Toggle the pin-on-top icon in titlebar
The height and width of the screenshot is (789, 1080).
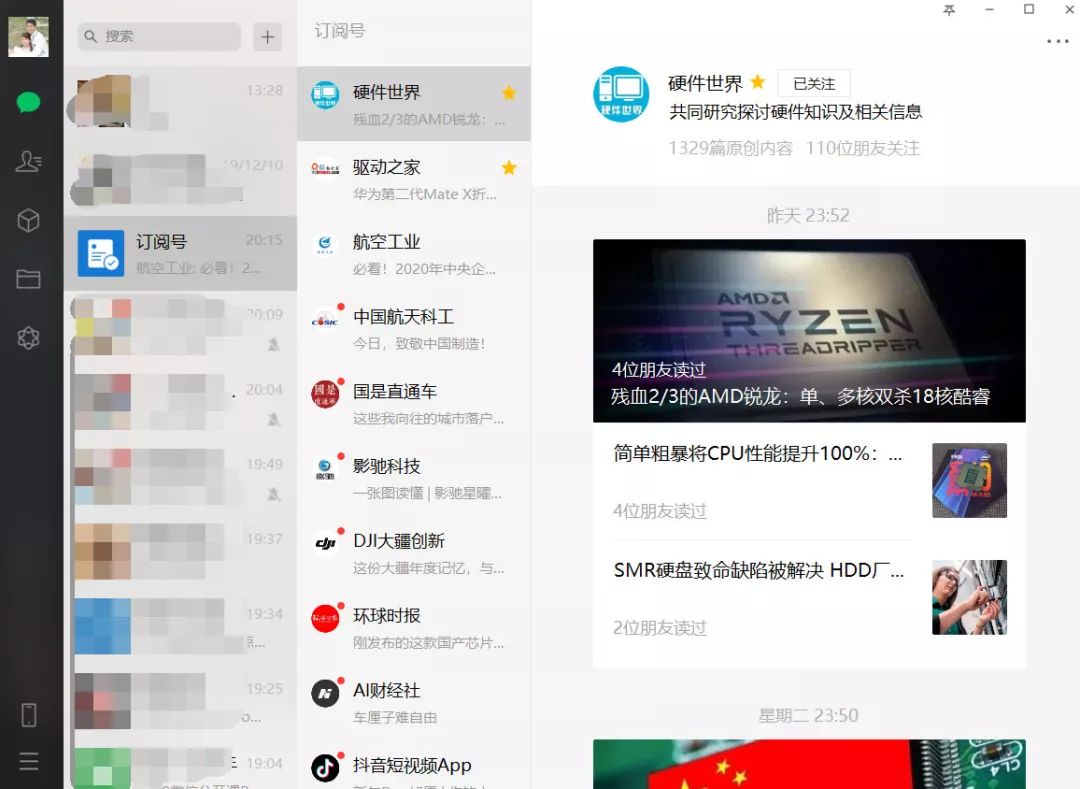click(948, 12)
